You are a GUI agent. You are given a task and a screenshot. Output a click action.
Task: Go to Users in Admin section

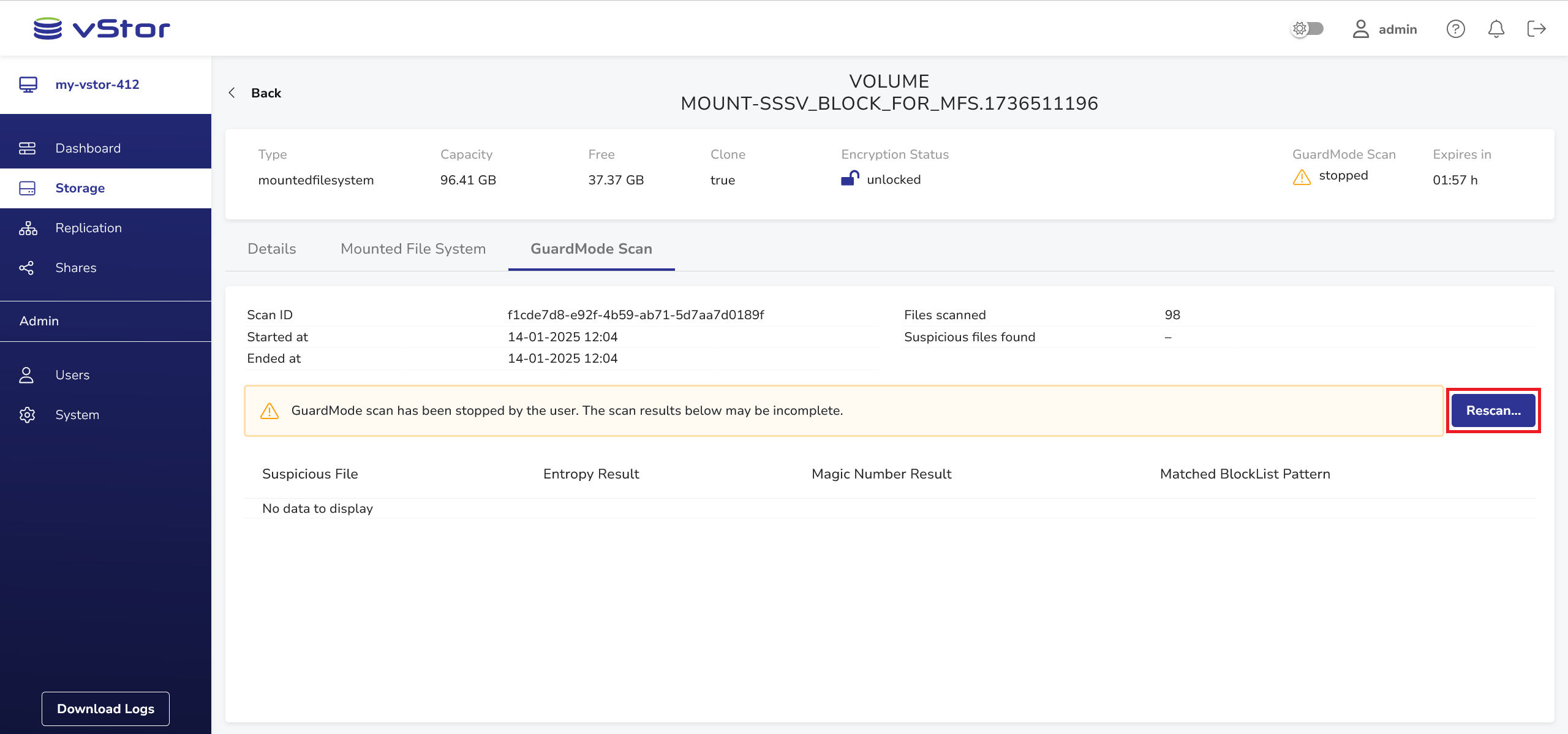(72, 375)
